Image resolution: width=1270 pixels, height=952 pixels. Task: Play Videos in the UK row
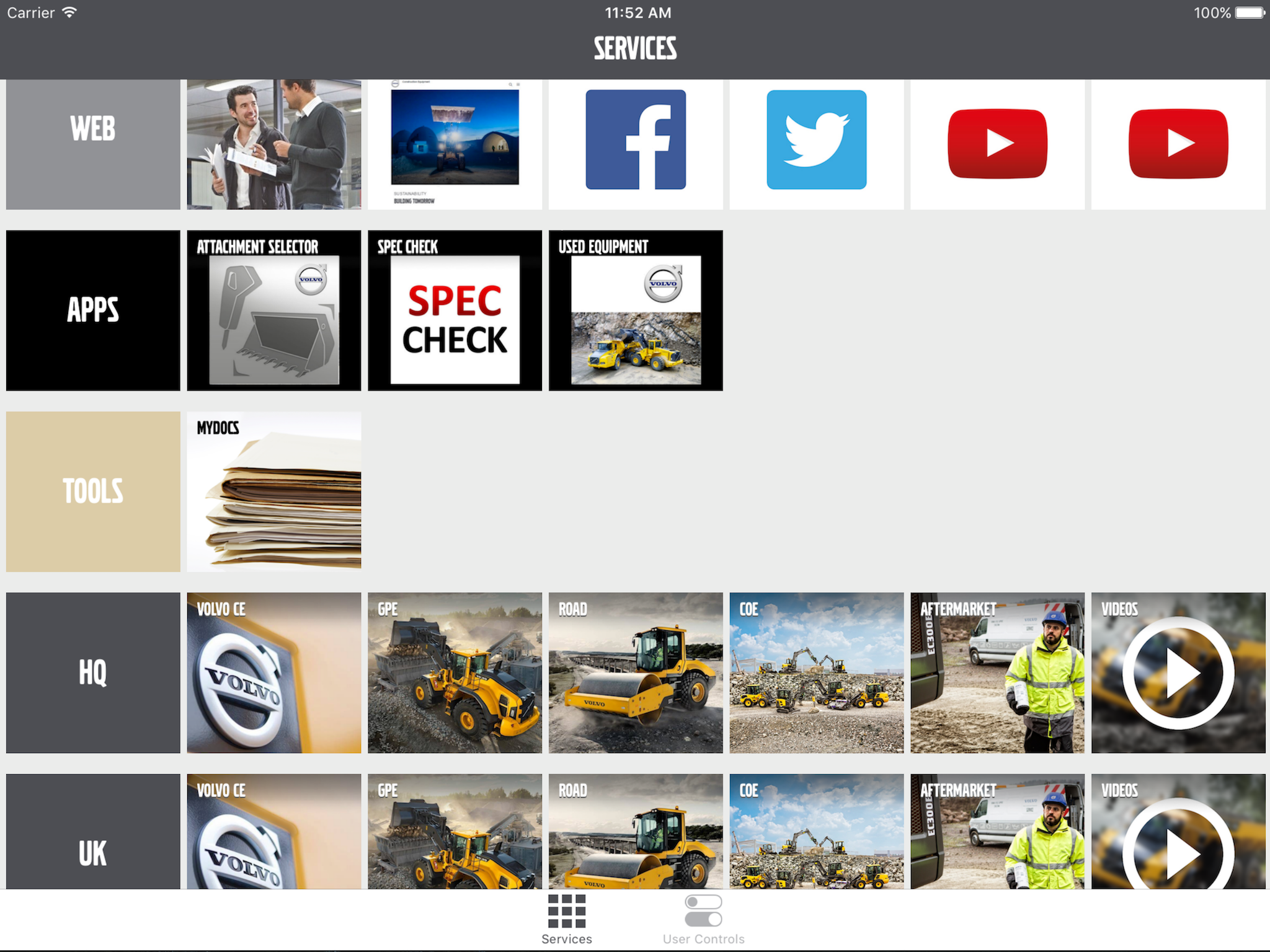(1178, 832)
